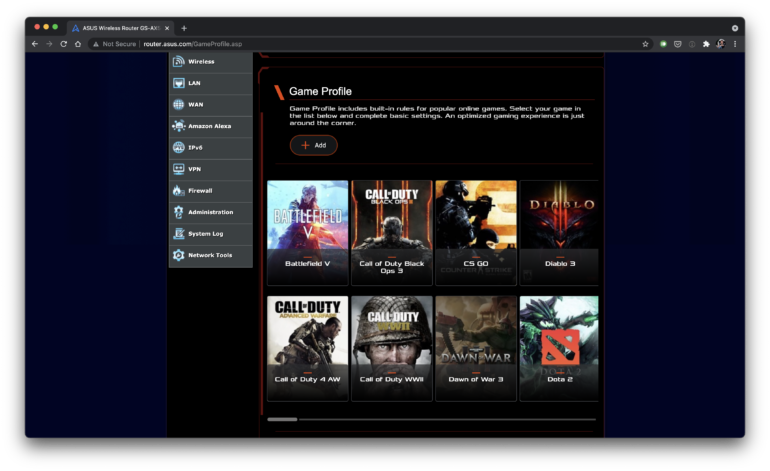Screen dimensions: 770x471
Task: Open Chrome three-dot menu
Action: [735, 44]
